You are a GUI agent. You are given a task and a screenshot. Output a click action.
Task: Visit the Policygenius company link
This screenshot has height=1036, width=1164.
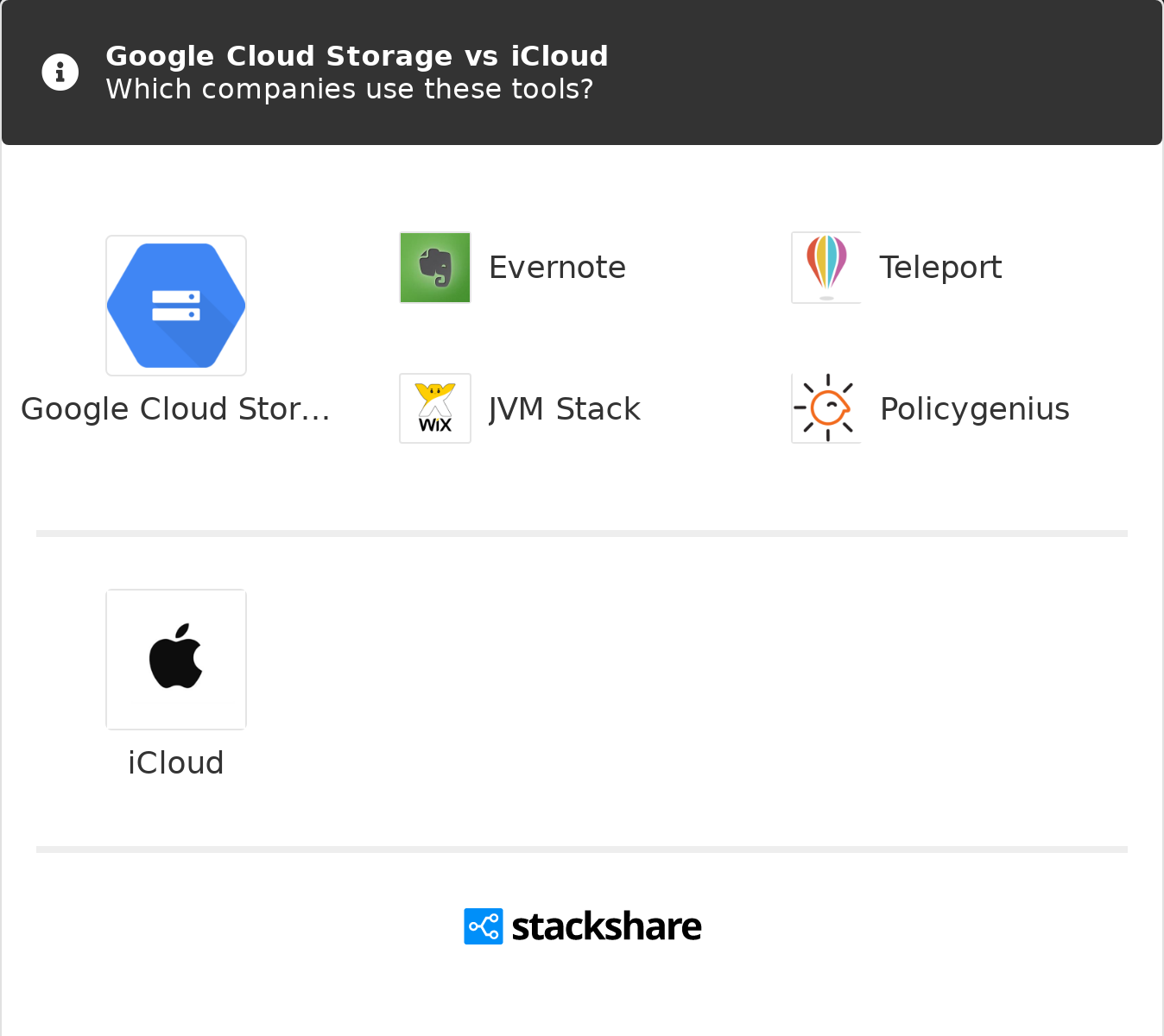coord(974,409)
